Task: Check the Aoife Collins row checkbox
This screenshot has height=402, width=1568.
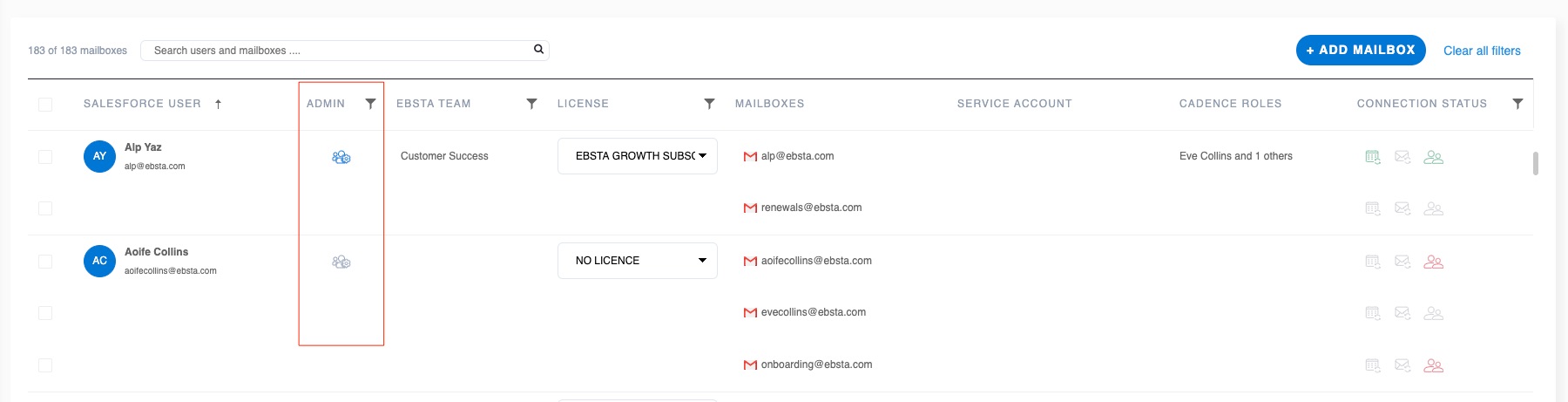Action: tap(45, 262)
